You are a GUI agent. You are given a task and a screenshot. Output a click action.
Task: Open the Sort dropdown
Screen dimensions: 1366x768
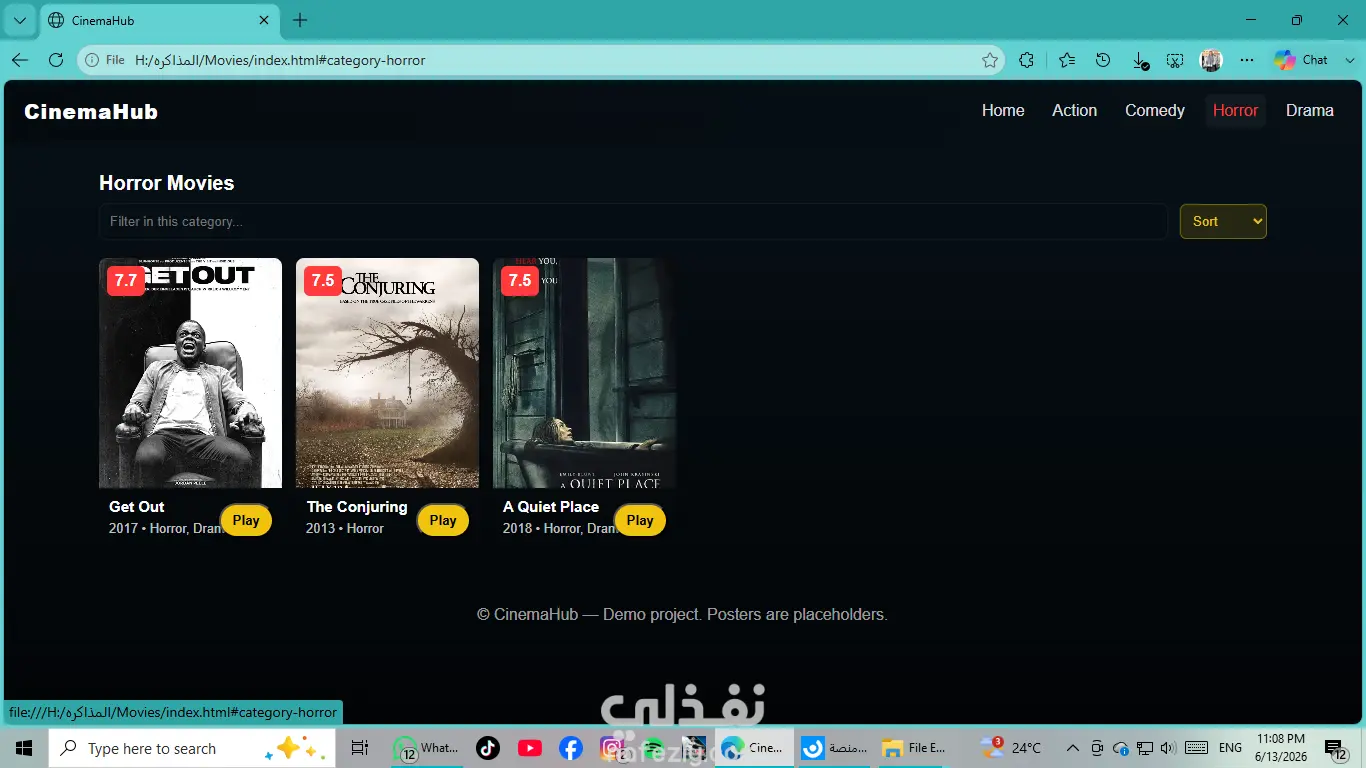[1223, 221]
